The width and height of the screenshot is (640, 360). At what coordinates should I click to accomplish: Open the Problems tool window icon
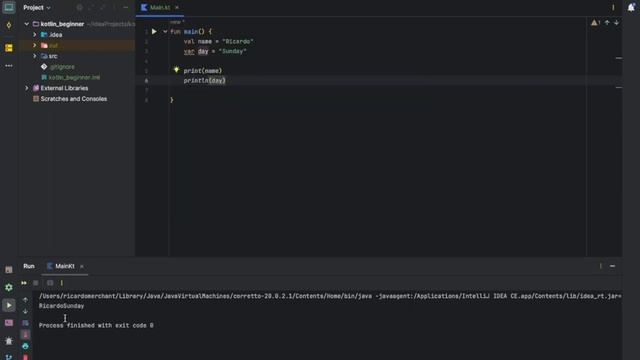tap(9, 341)
